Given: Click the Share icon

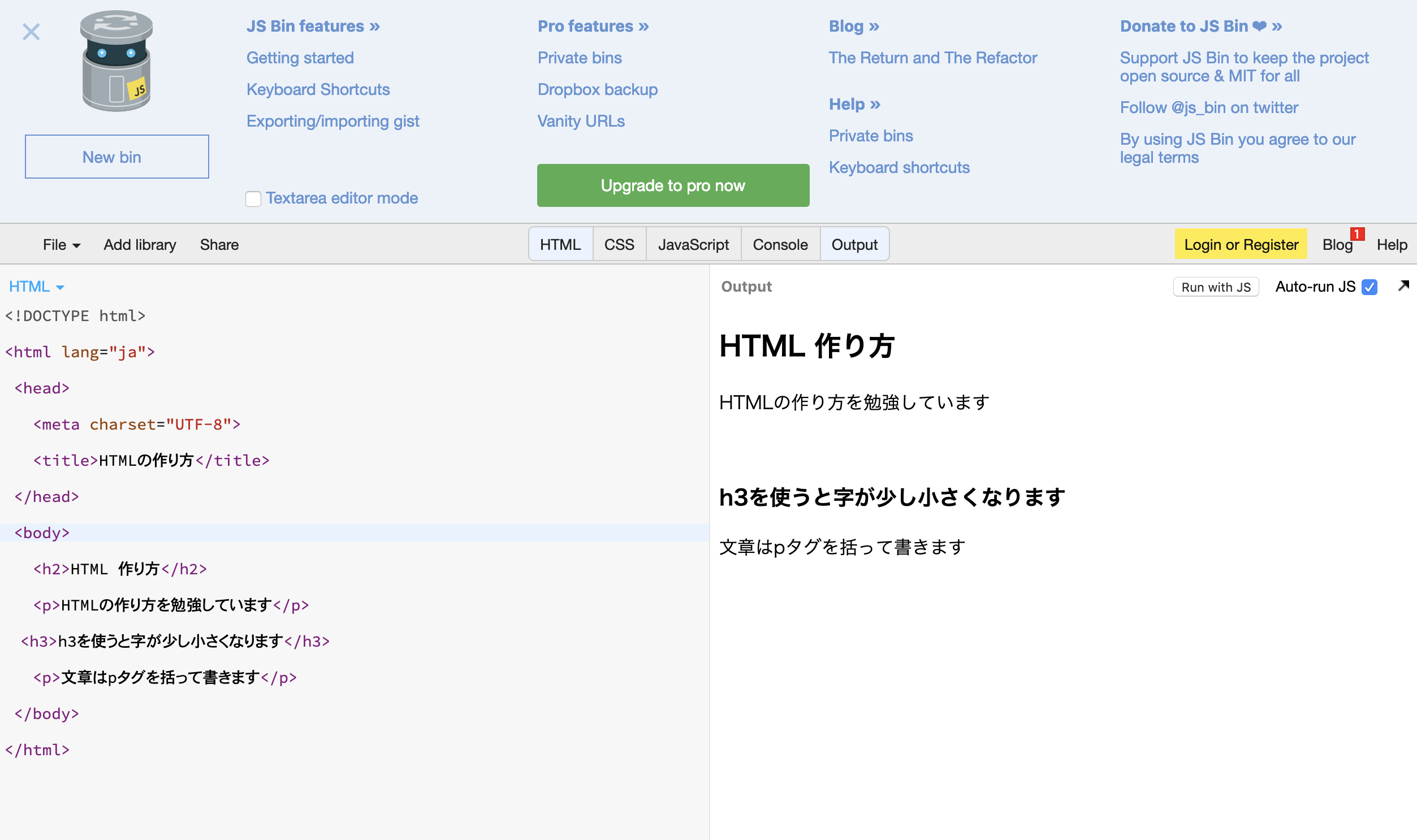Looking at the screenshot, I should [x=220, y=245].
